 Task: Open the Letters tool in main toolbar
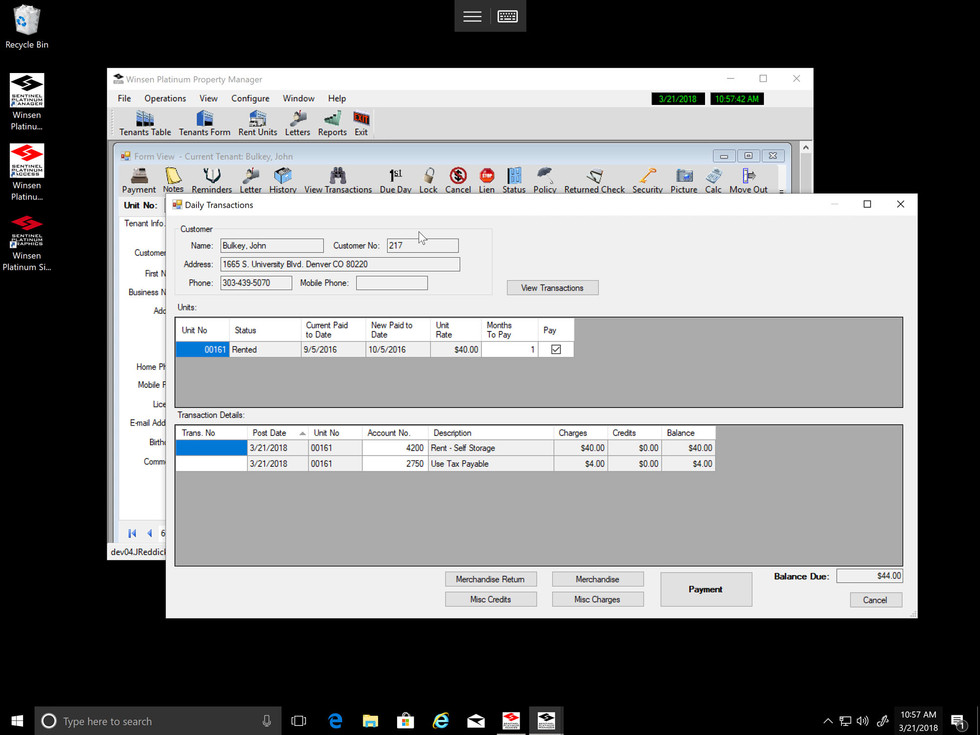click(x=298, y=123)
